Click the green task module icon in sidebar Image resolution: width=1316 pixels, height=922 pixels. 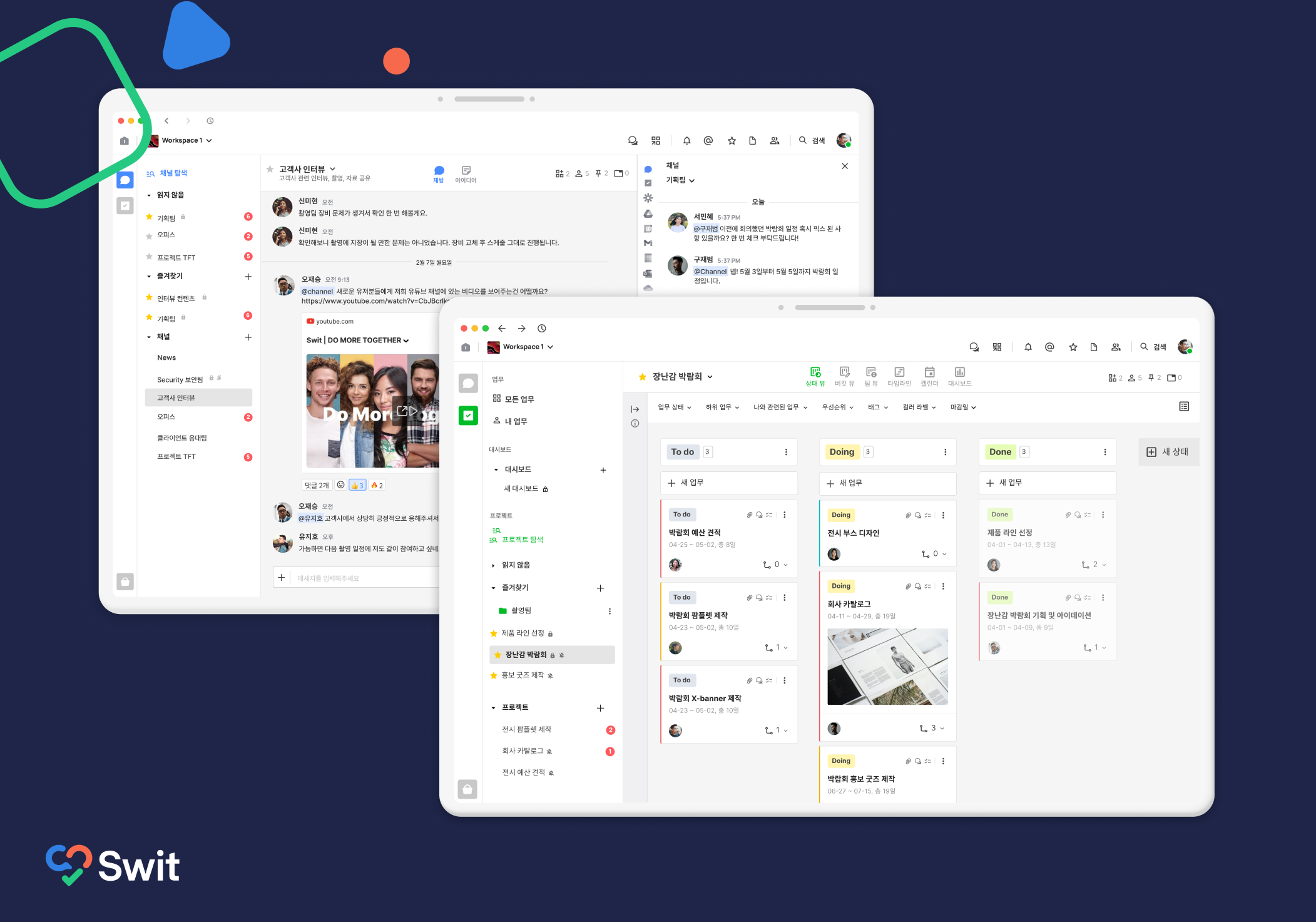pos(468,415)
